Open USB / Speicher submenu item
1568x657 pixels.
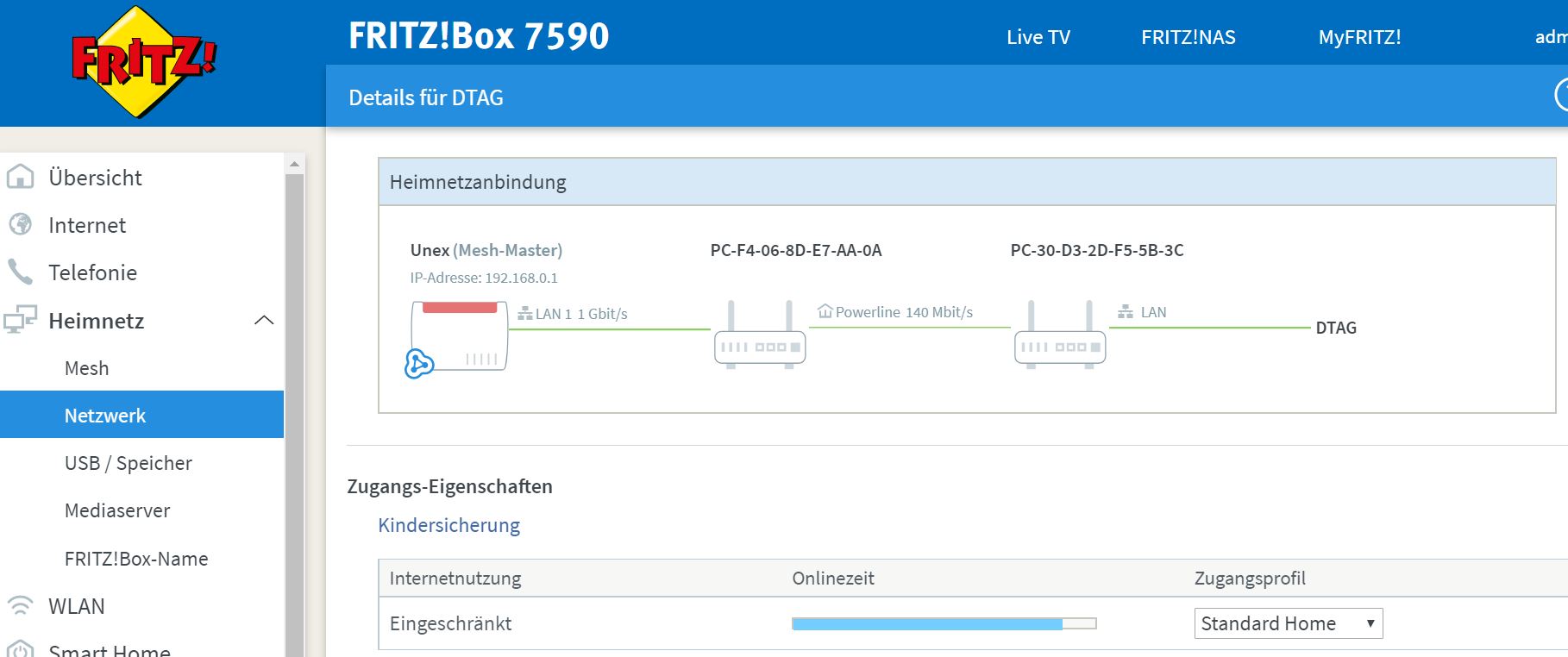[x=129, y=463]
